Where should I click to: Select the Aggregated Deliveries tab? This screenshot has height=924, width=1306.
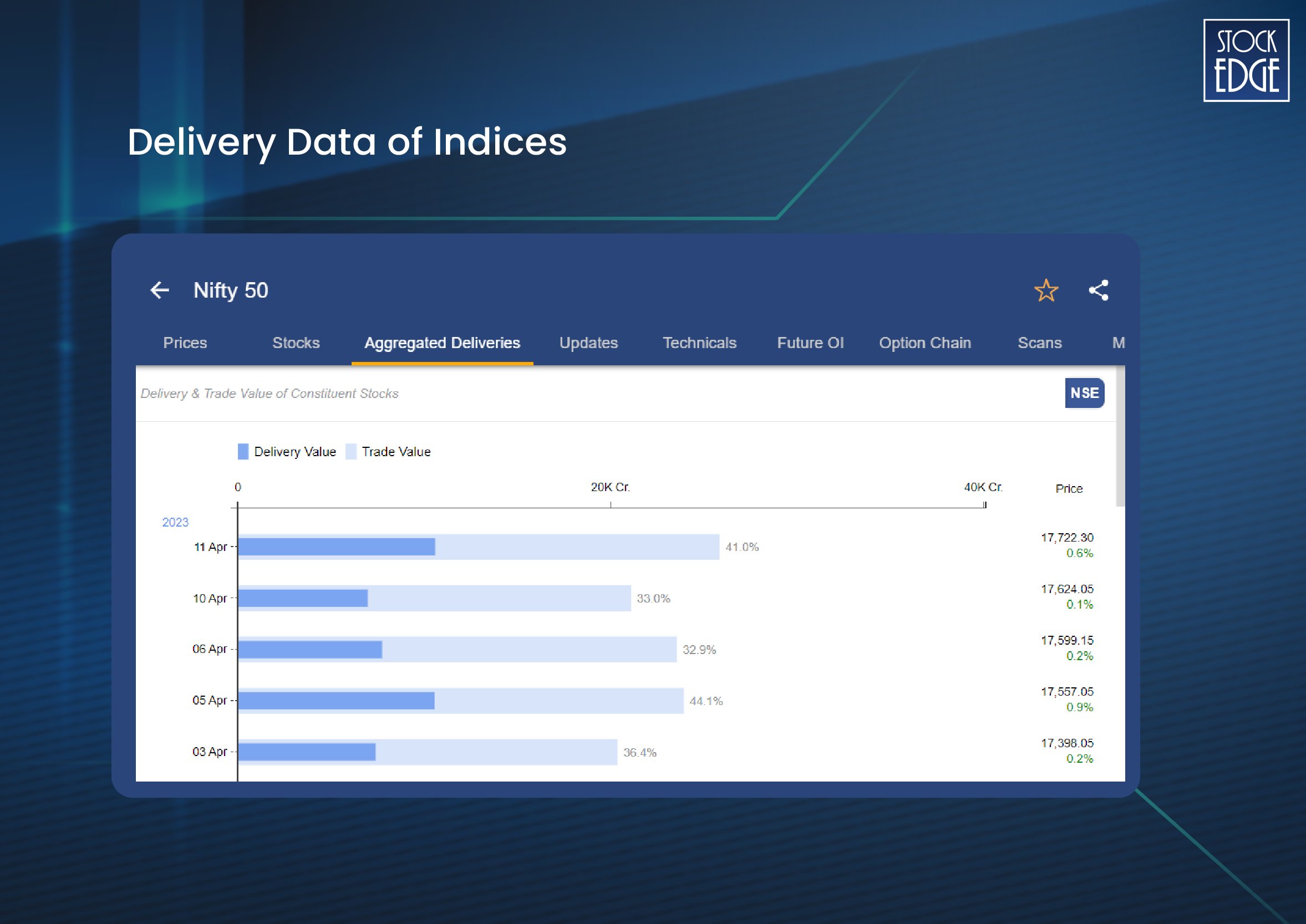tap(442, 343)
